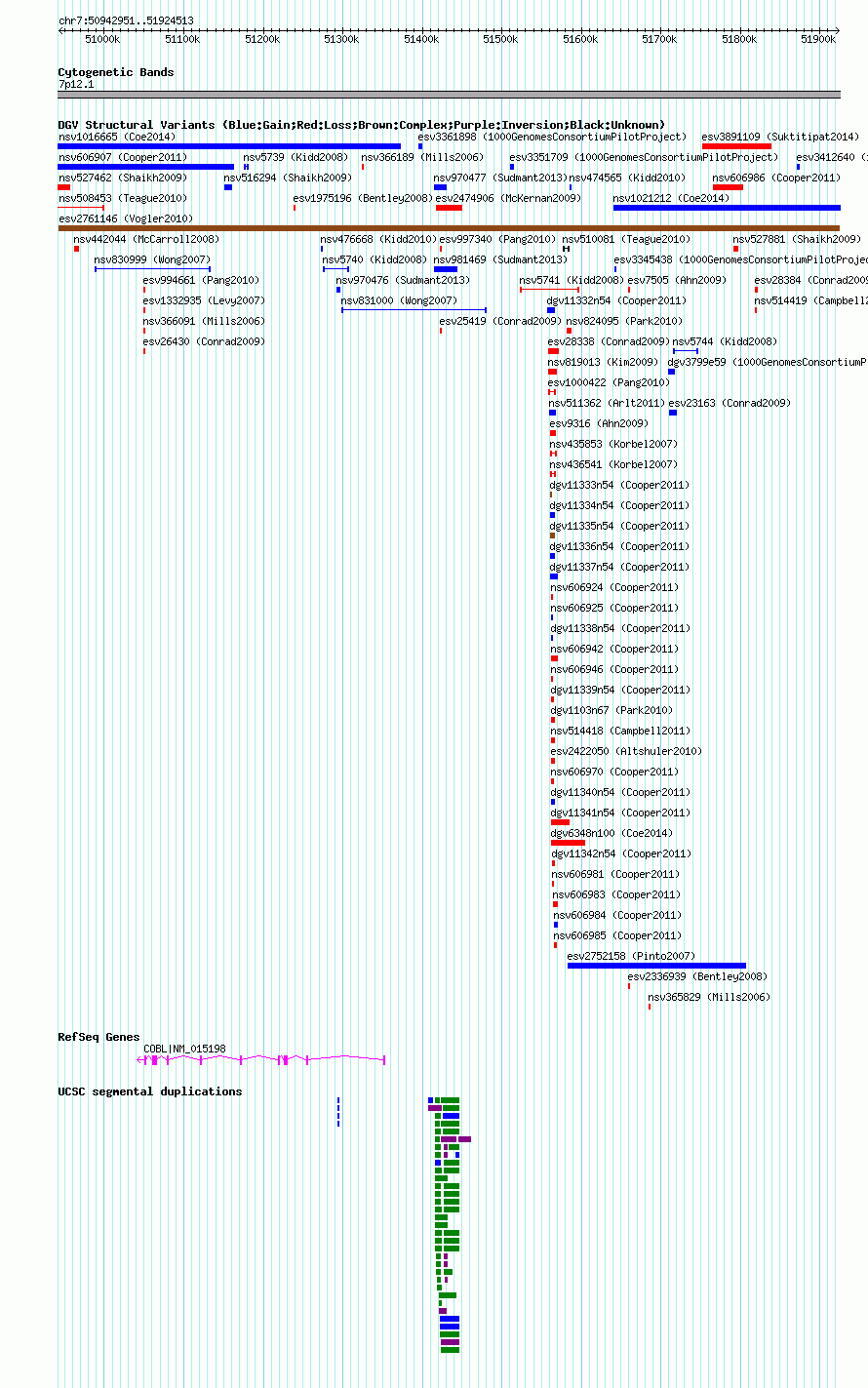Select the long blue nsv1016665 gain bar

click(x=229, y=146)
